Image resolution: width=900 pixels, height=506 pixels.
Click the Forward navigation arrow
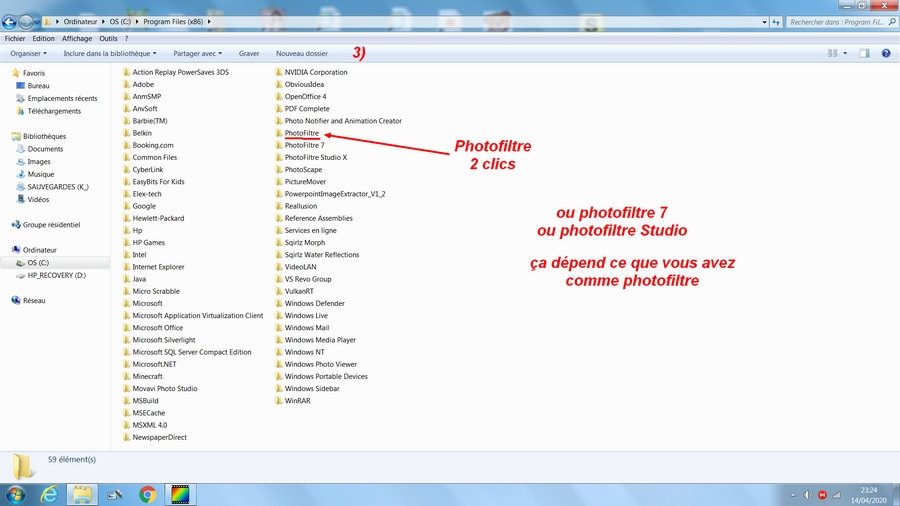tap(26, 22)
